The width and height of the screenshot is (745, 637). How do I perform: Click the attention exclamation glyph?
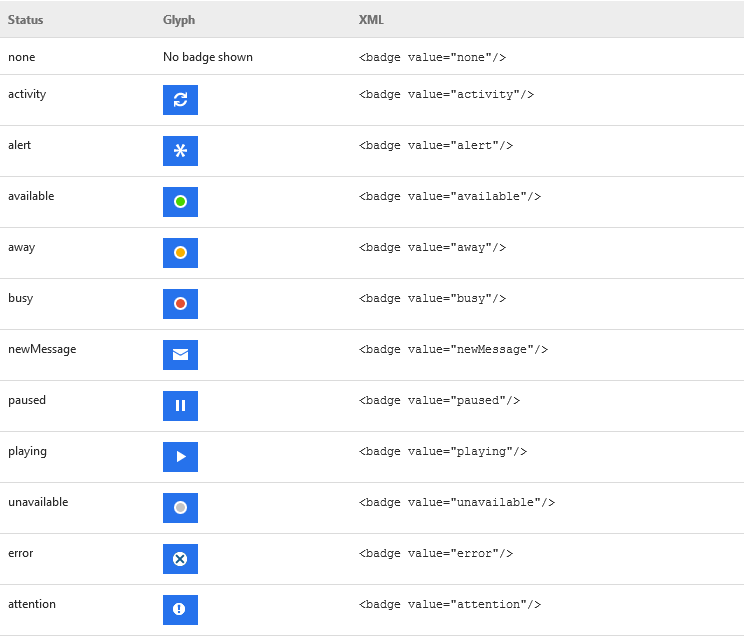(180, 610)
